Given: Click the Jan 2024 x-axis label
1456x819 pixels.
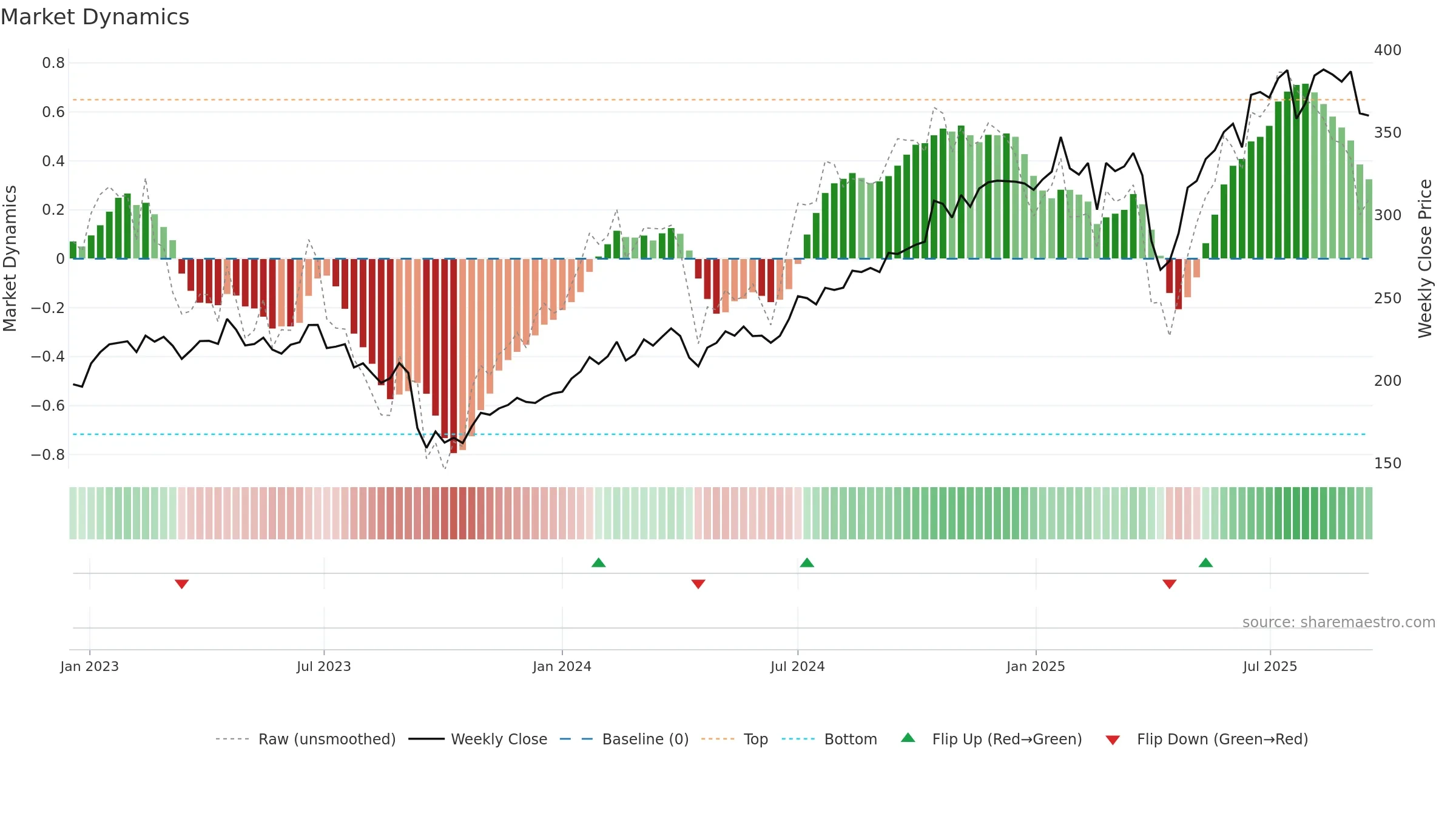Looking at the screenshot, I should [x=562, y=666].
